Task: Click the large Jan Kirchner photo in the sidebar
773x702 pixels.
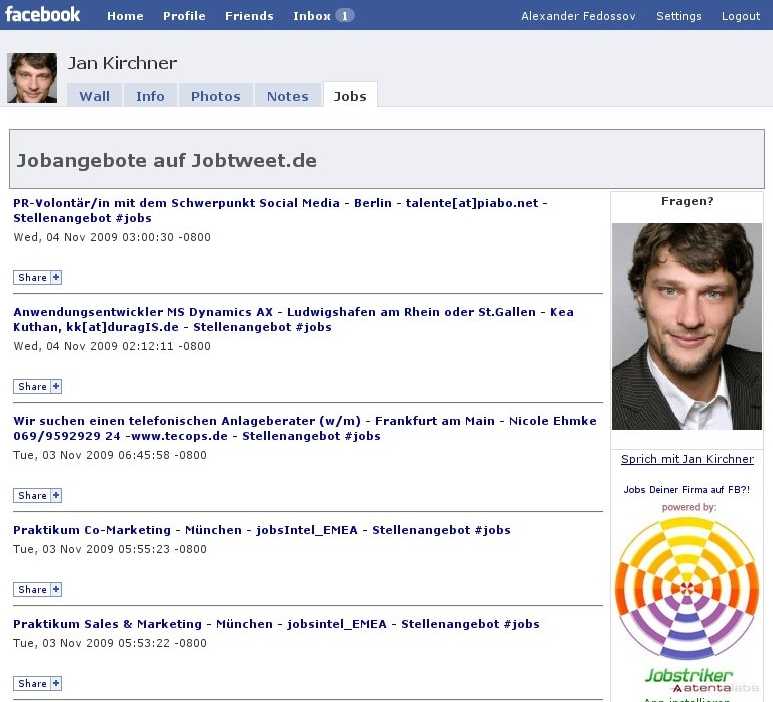Action: click(687, 326)
